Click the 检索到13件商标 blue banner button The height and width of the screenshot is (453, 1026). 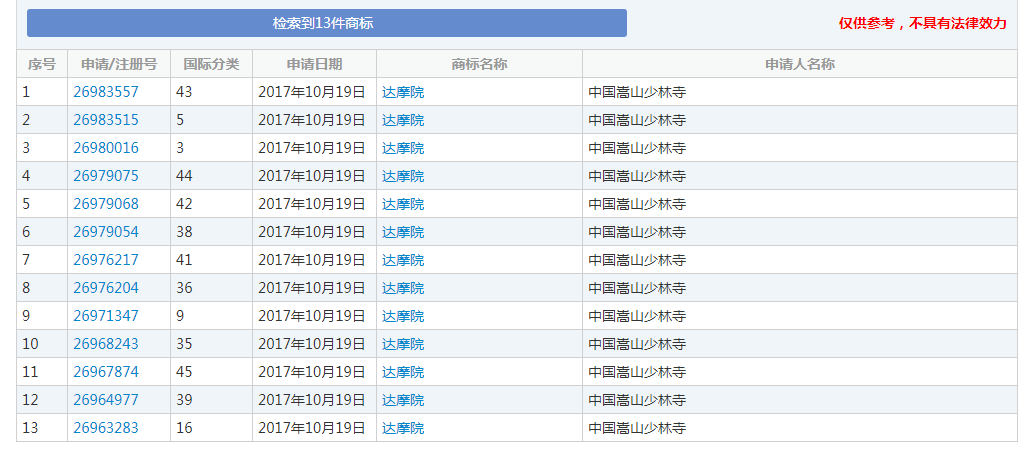click(327, 23)
